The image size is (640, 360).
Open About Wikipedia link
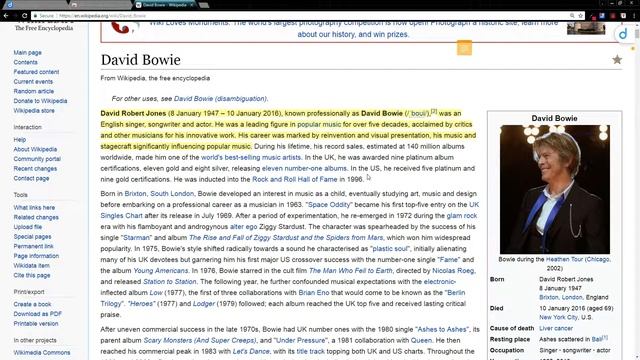click(x=35, y=149)
